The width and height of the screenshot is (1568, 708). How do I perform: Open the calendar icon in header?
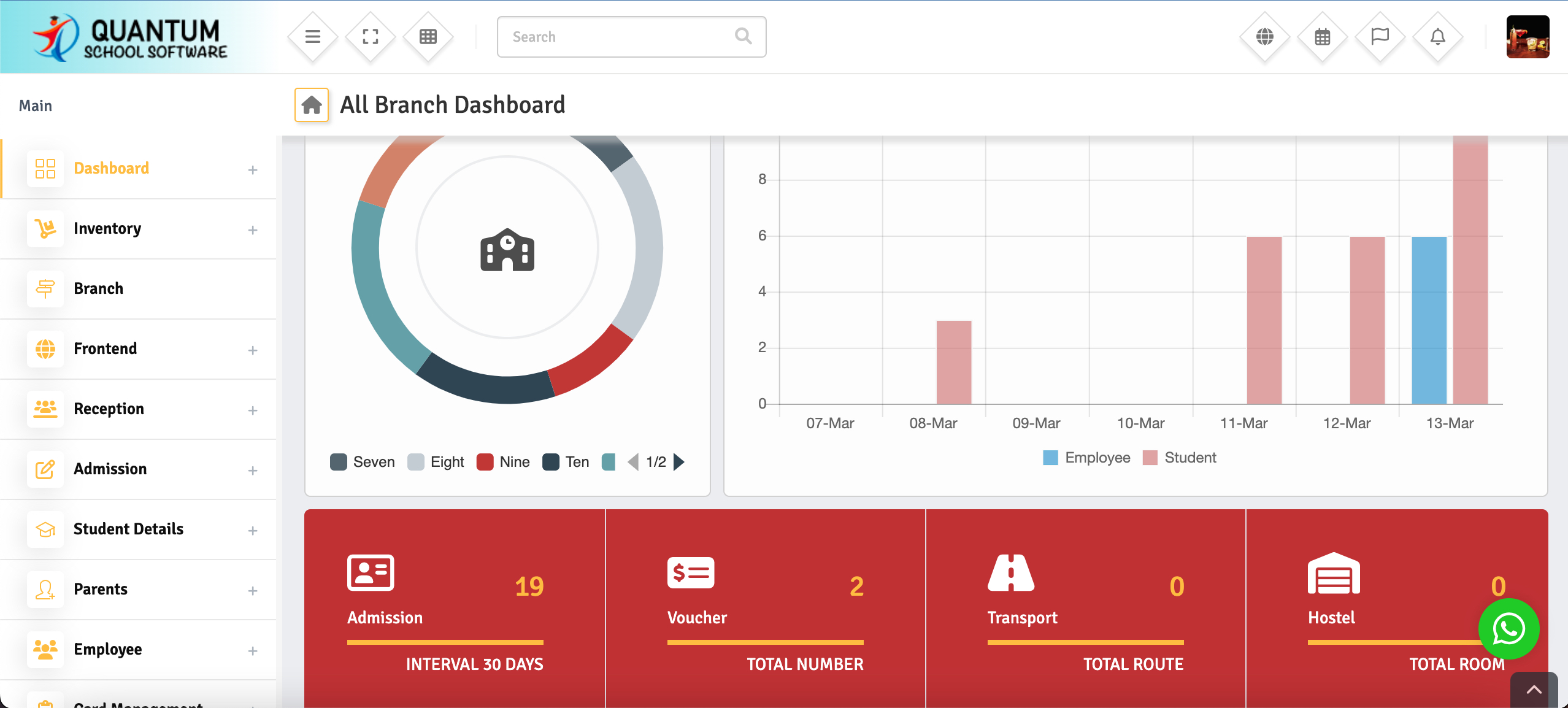coord(1322,37)
